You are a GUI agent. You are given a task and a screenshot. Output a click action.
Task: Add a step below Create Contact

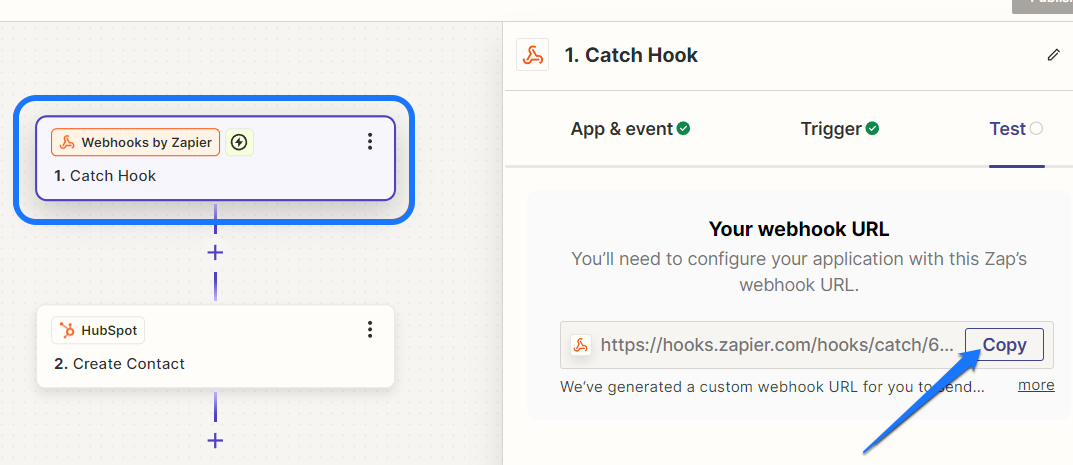(x=215, y=440)
